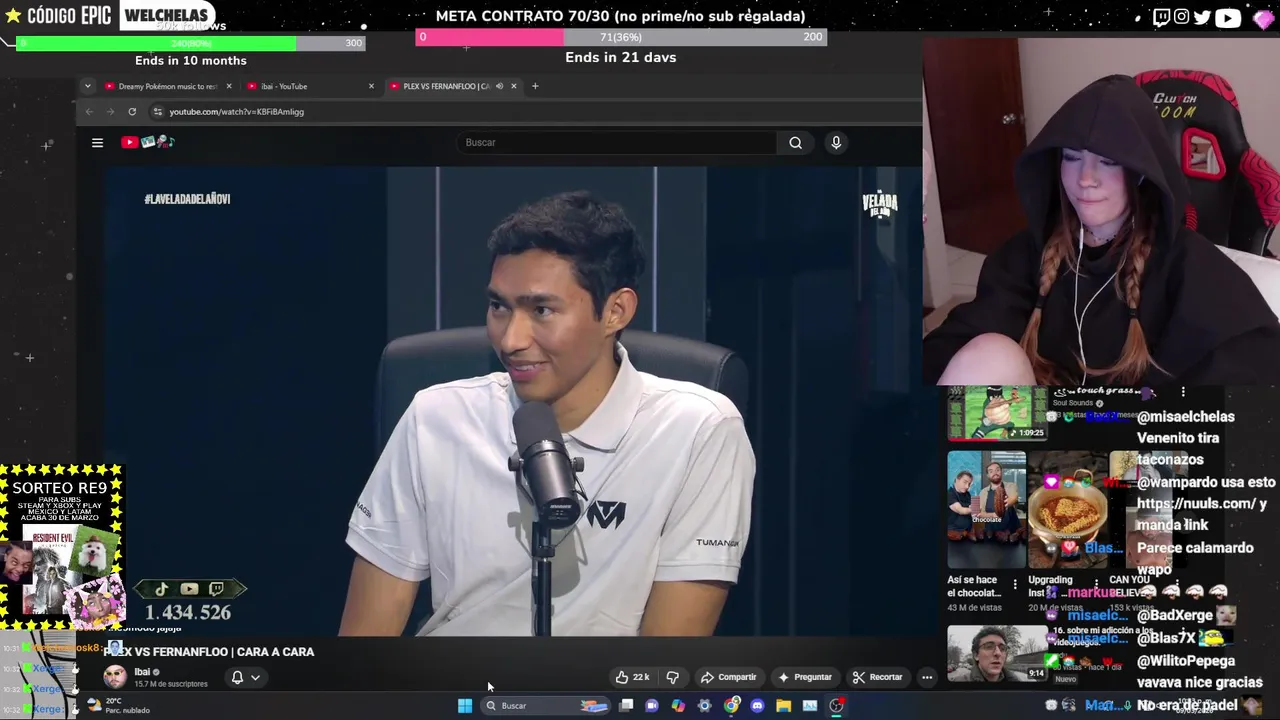Click the YouTube icon in overlay header

tap(1228, 17)
